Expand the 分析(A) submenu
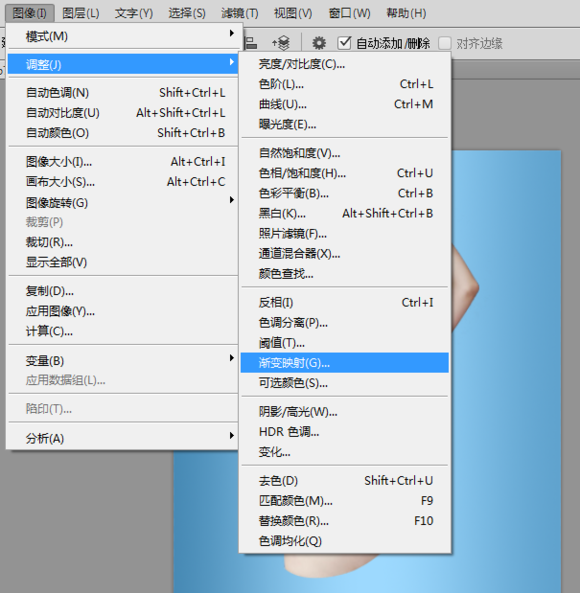This screenshot has height=593, width=580. pyautogui.click(x=123, y=438)
